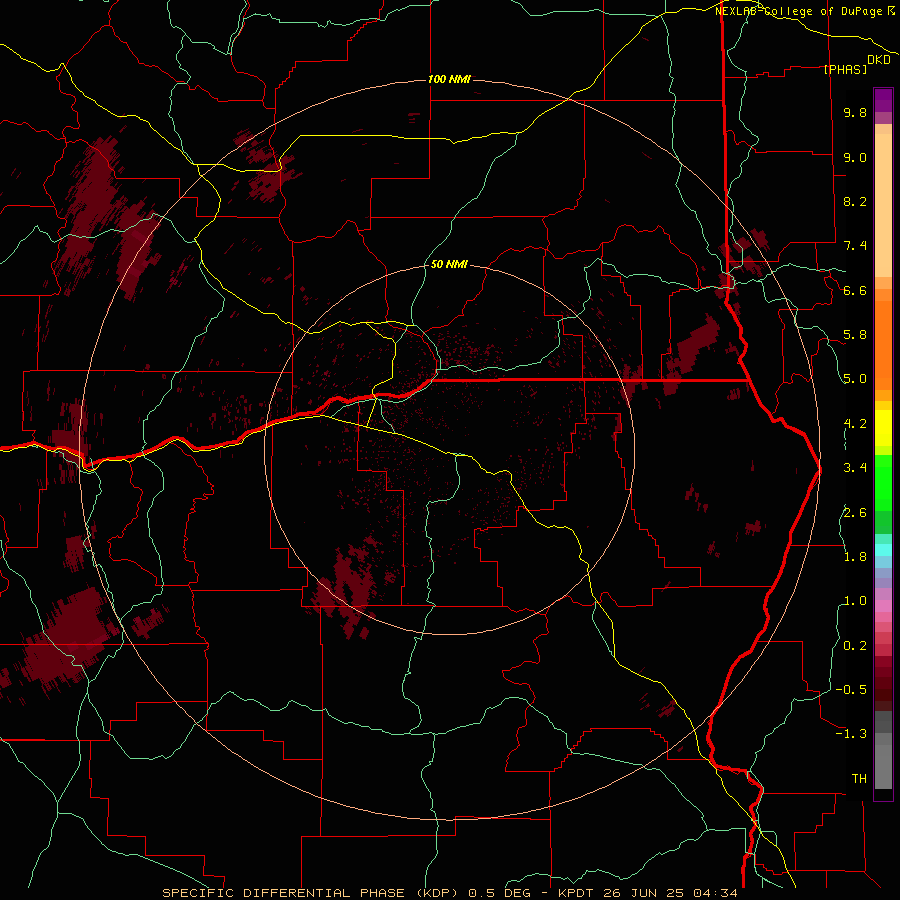The height and width of the screenshot is (900, 900).
Task: Click the 7.4 scale value
Action: pyautogui.click(x=855, y=246)
